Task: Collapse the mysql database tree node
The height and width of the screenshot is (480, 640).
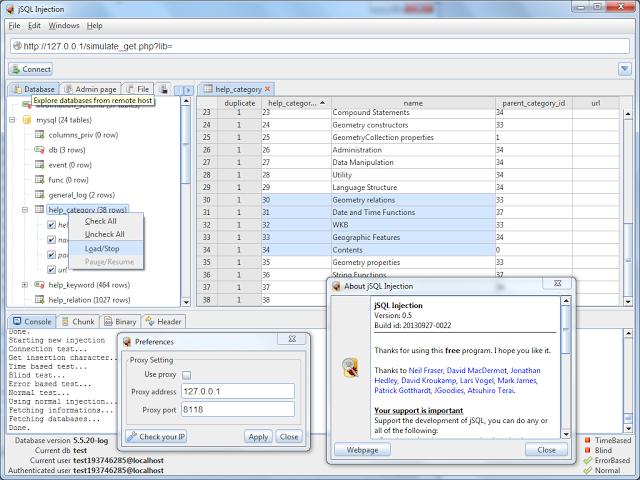Action: [x=11, y=119]
